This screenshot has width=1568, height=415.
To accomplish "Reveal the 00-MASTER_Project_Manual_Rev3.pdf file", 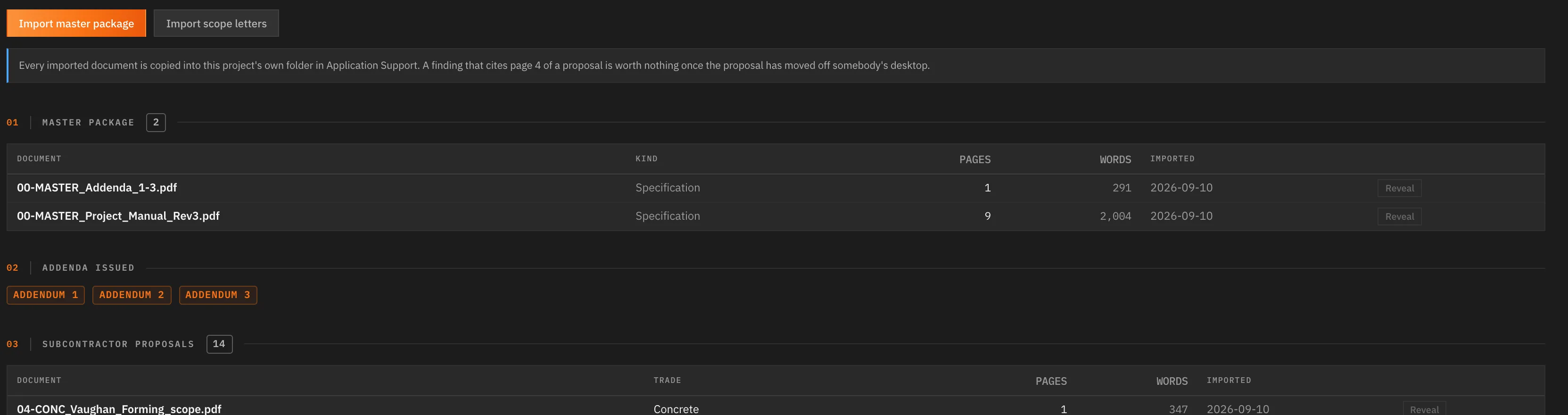I will (1399, 216).
